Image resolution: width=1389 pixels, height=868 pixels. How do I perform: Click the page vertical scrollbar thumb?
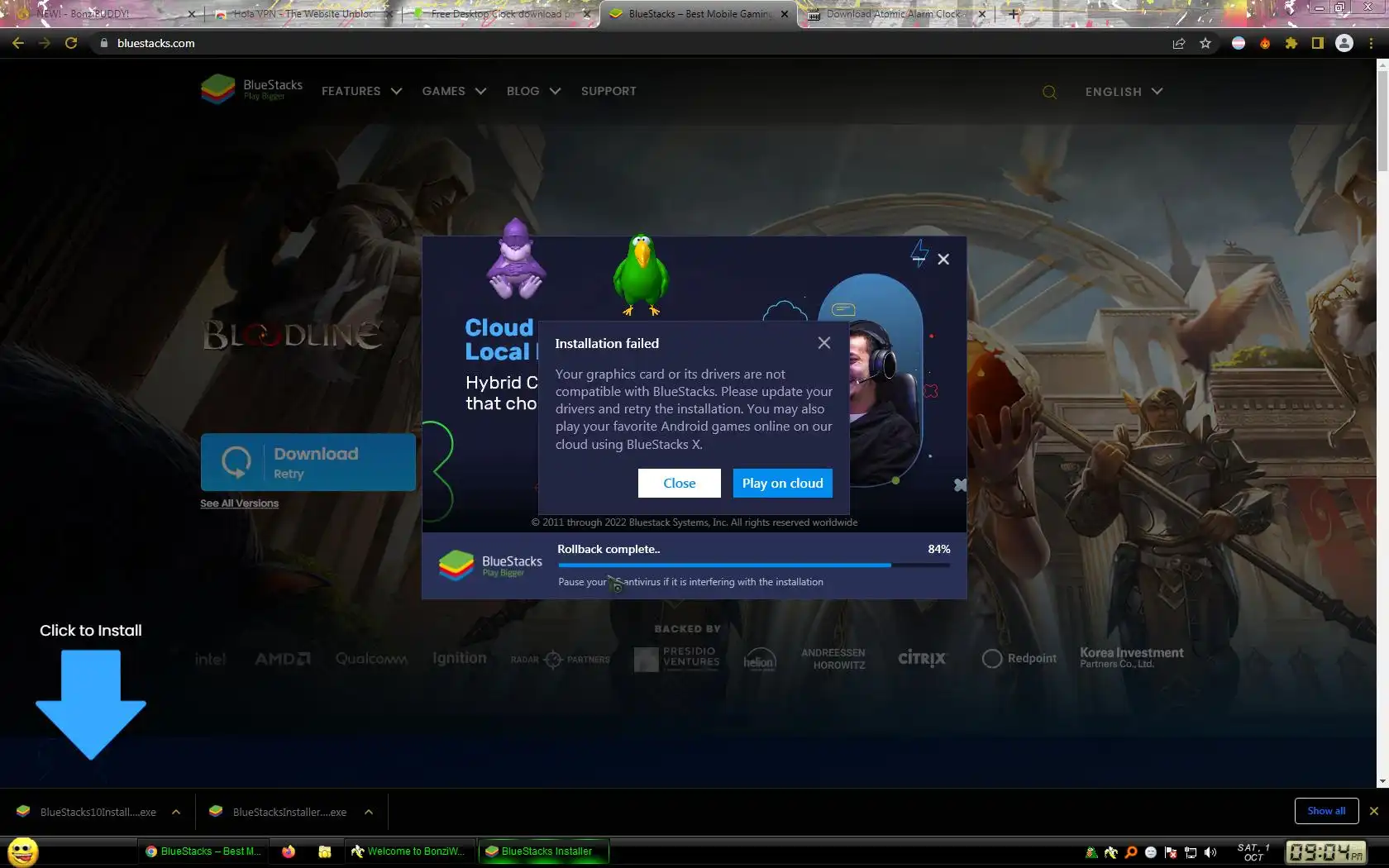point(1382,121)
